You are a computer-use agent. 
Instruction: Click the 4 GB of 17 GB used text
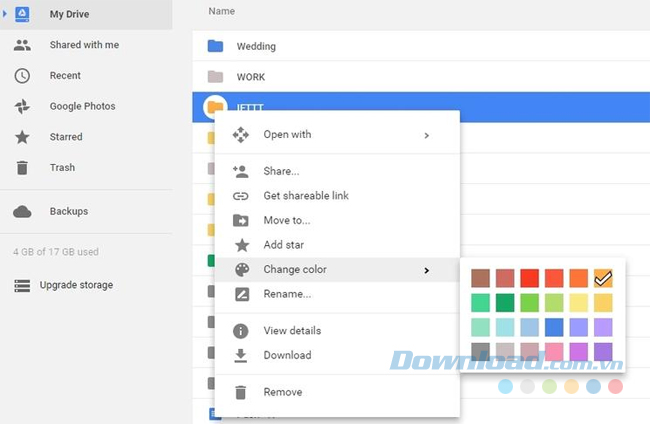point(56,252)
